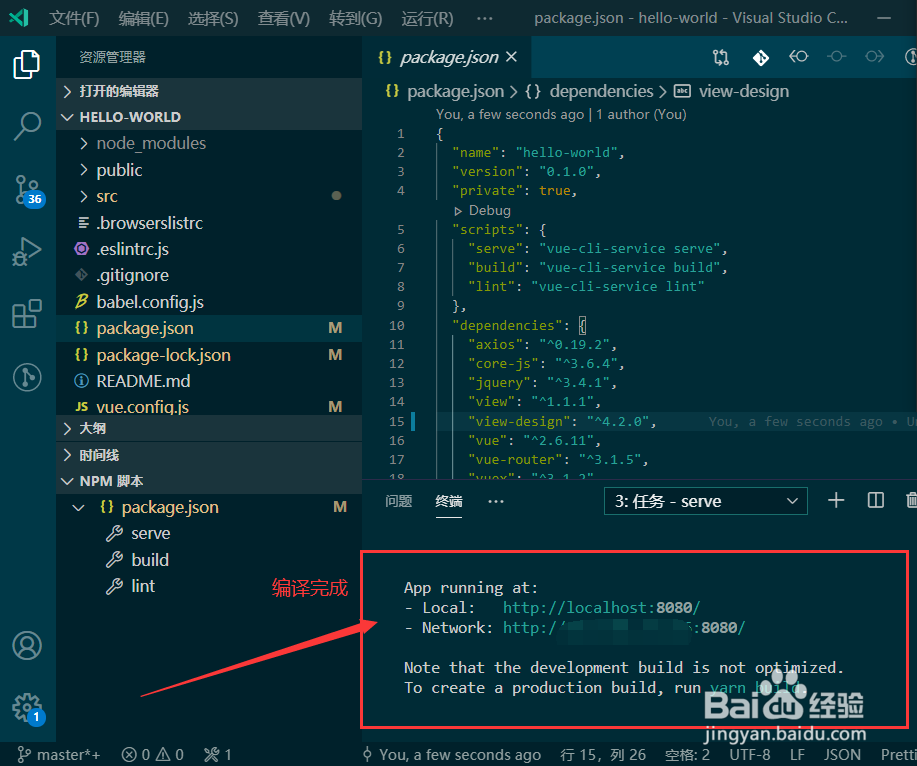Show more menu items via ellipsis

pos(484,18)
